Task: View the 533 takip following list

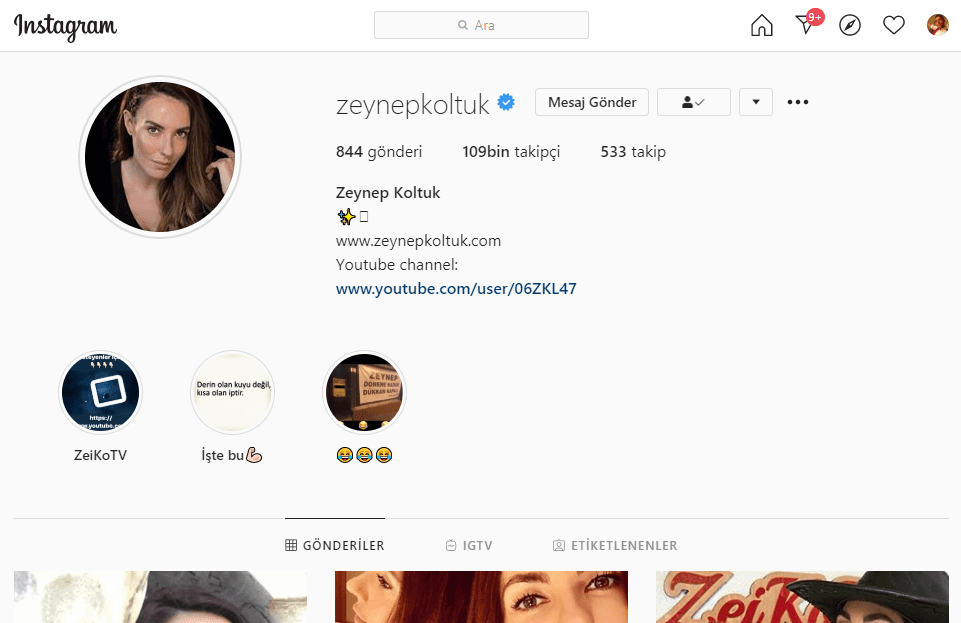Action: (x=633, y=152)
